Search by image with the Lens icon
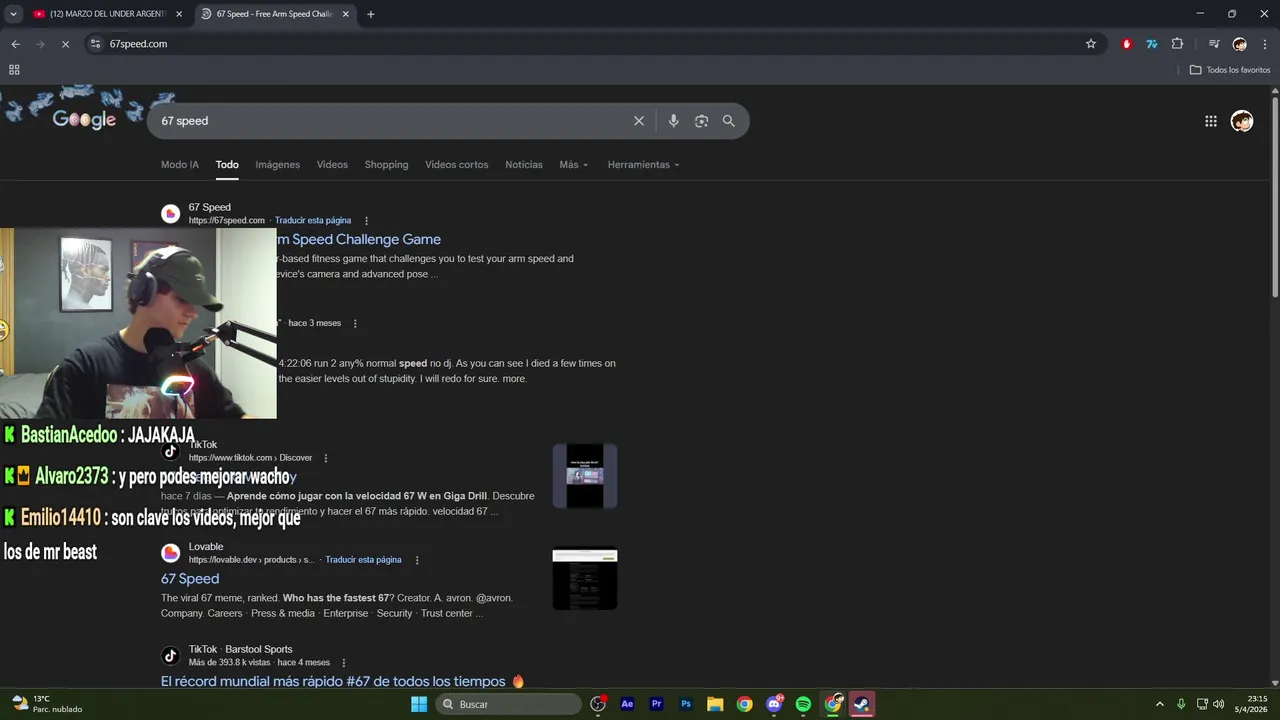This screenshot has width=1280, height=720. (x=701, y=121)
